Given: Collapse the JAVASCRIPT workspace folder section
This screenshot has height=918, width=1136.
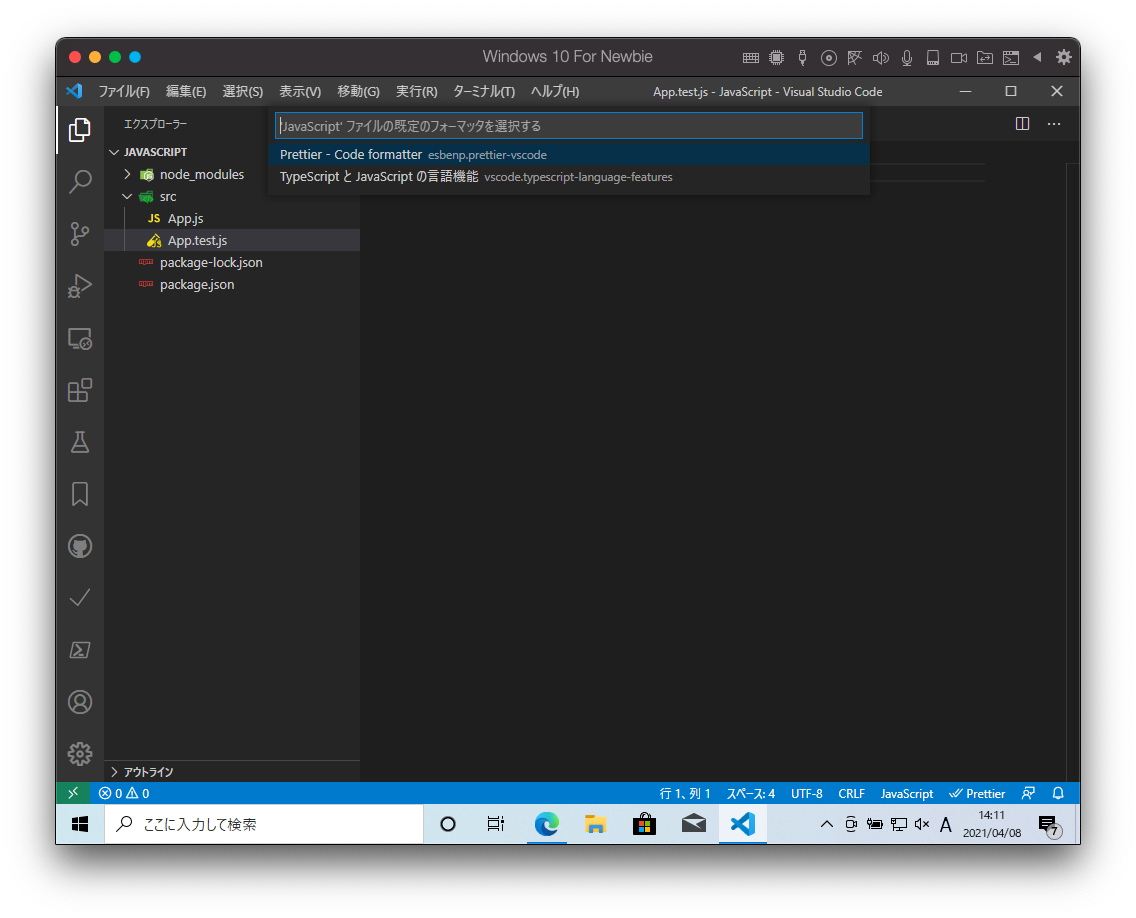Looking at the screenshot, I should coord(155,152).
